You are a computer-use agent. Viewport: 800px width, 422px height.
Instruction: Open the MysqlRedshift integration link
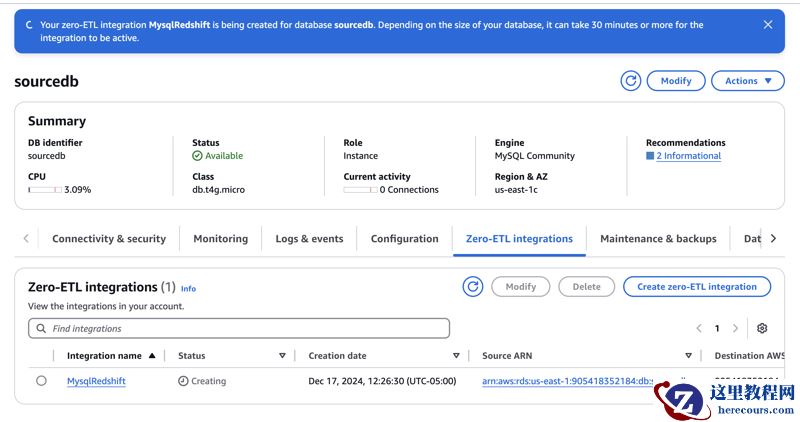pyautogui.click(x=96, y=381)
